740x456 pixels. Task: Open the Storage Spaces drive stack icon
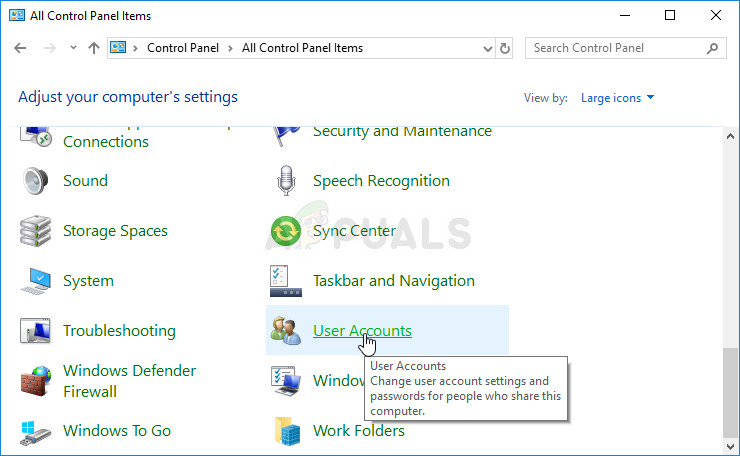coord(35,231)
